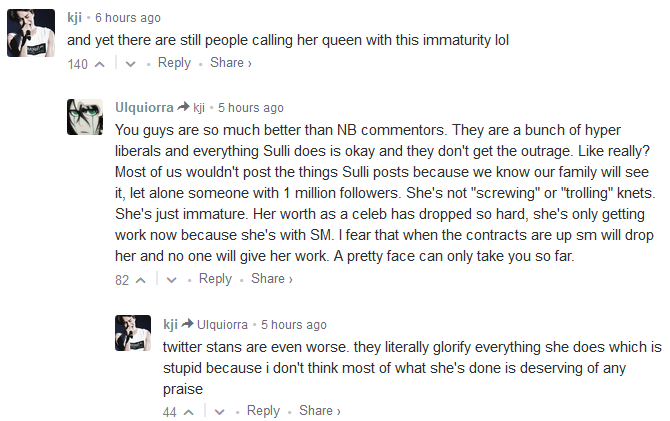Click kji's avatar on the nested reply
This screenshot has width=670, height=421.
click(x=133, y=334)
